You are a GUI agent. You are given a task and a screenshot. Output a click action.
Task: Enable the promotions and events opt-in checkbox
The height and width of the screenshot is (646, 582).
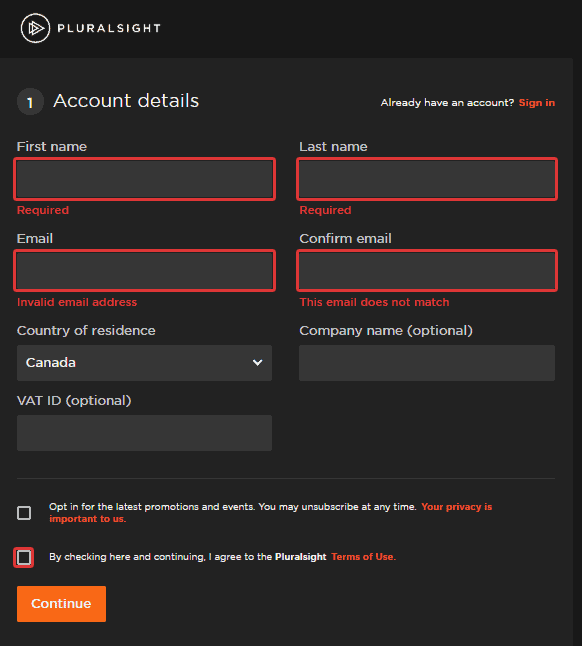[24, 513]
